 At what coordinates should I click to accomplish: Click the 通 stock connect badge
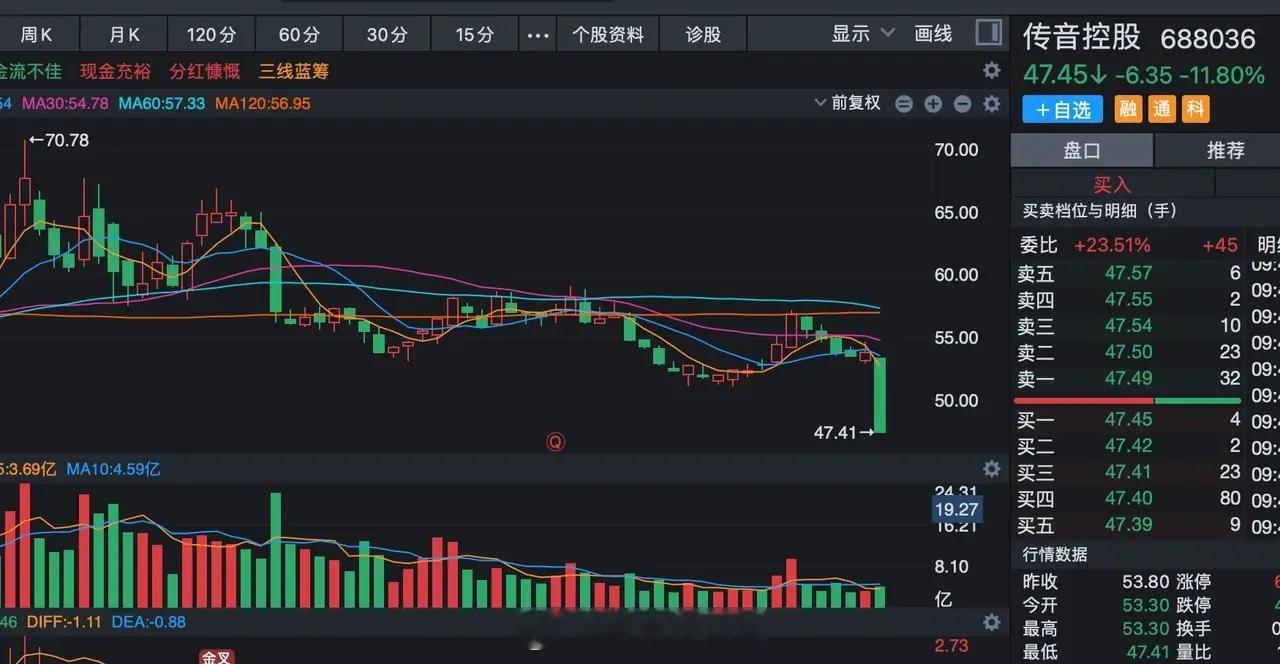pos(1162,109)
